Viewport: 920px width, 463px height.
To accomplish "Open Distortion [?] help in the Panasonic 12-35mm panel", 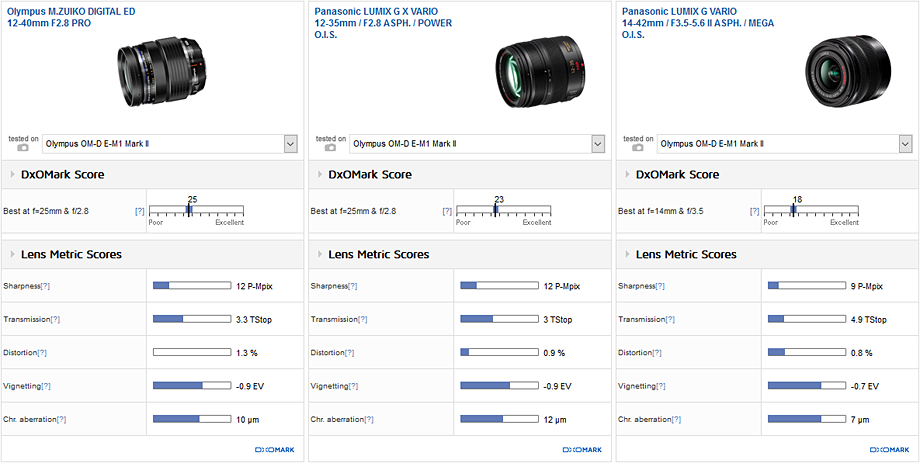I will coord(349,353).
